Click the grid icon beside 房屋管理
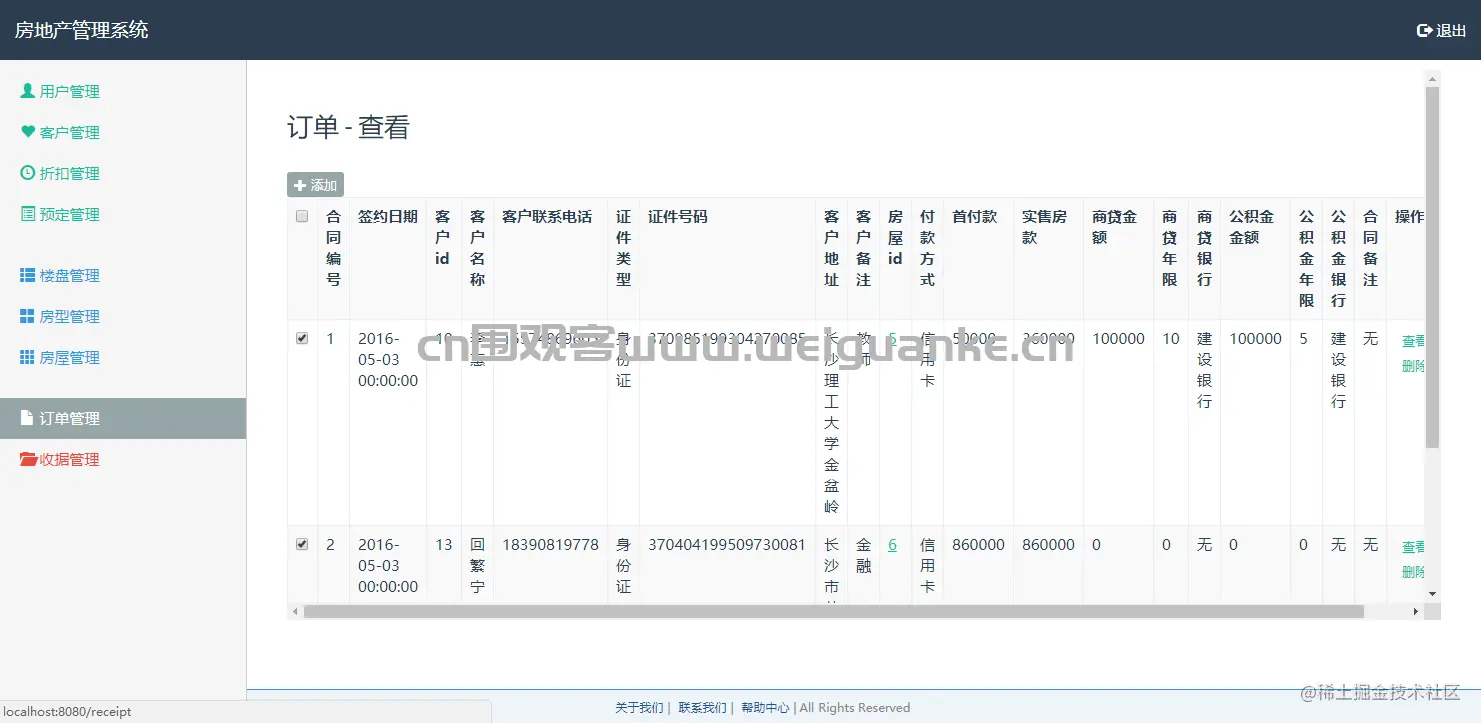 (28, 357)
